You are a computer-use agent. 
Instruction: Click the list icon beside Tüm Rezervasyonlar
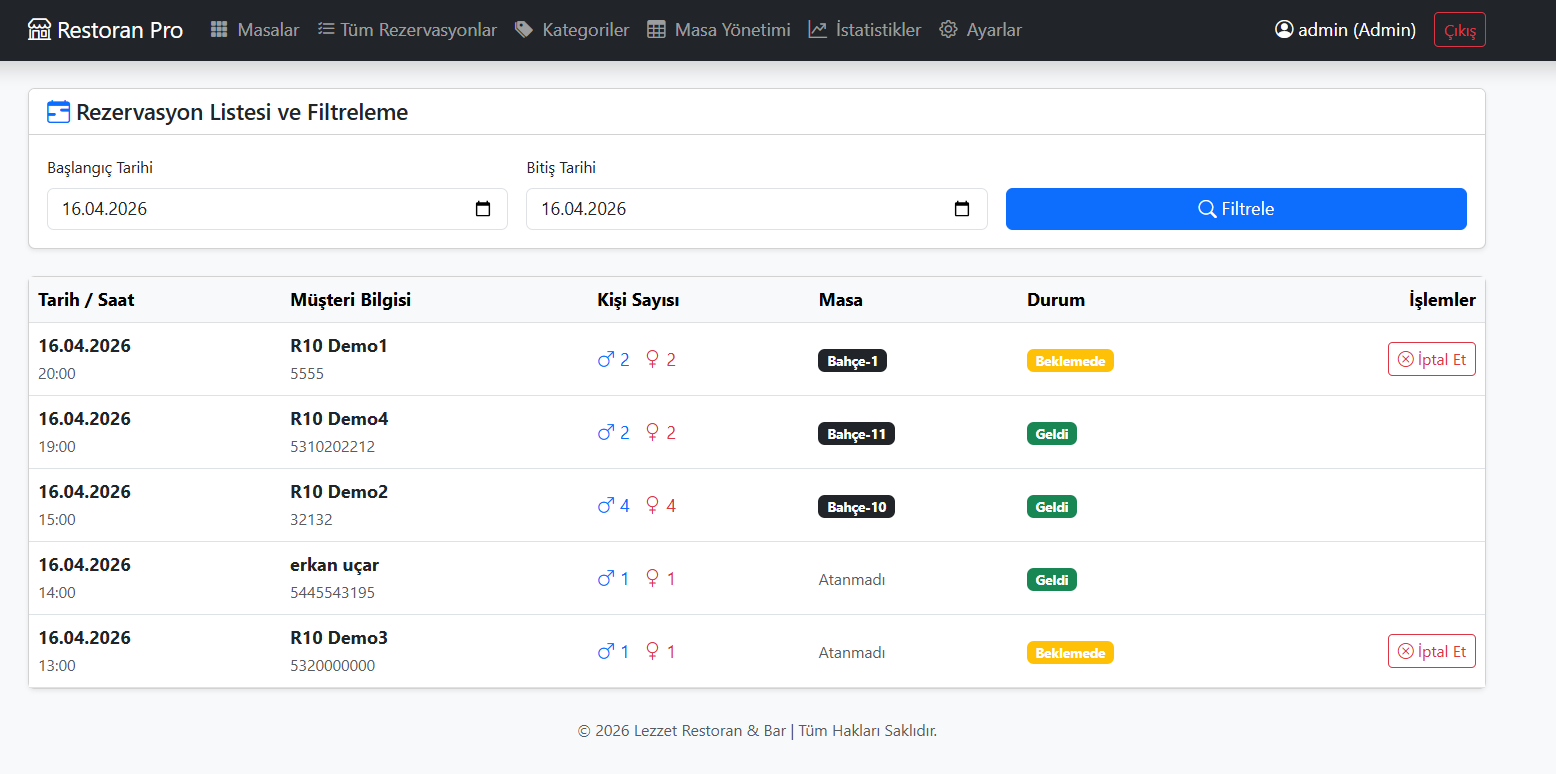[326, 30]
